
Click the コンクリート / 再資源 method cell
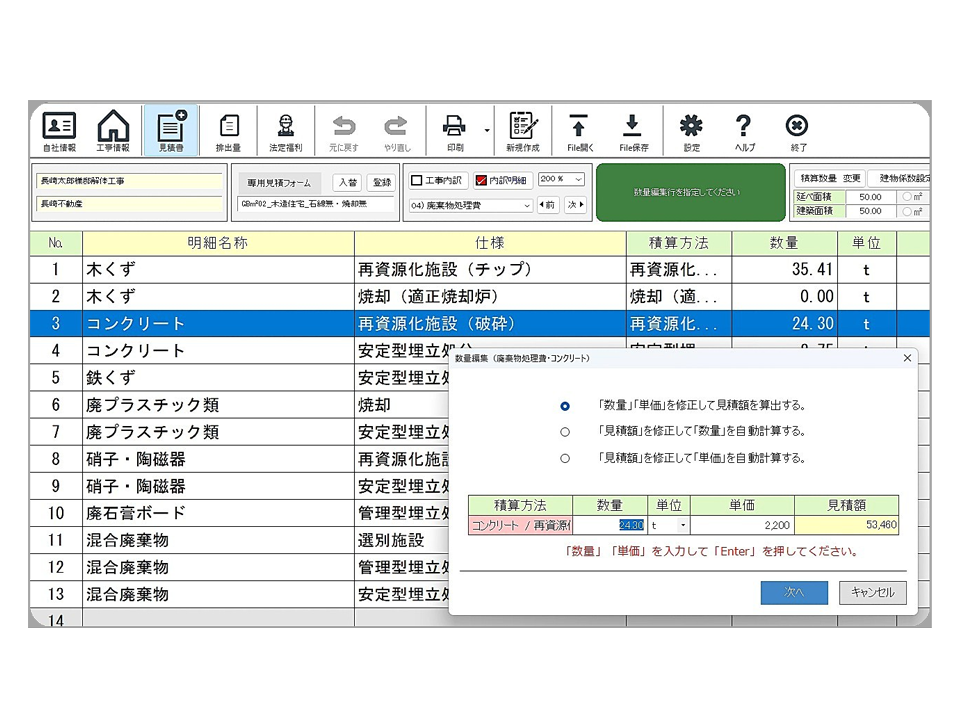(x=520, y=525)
